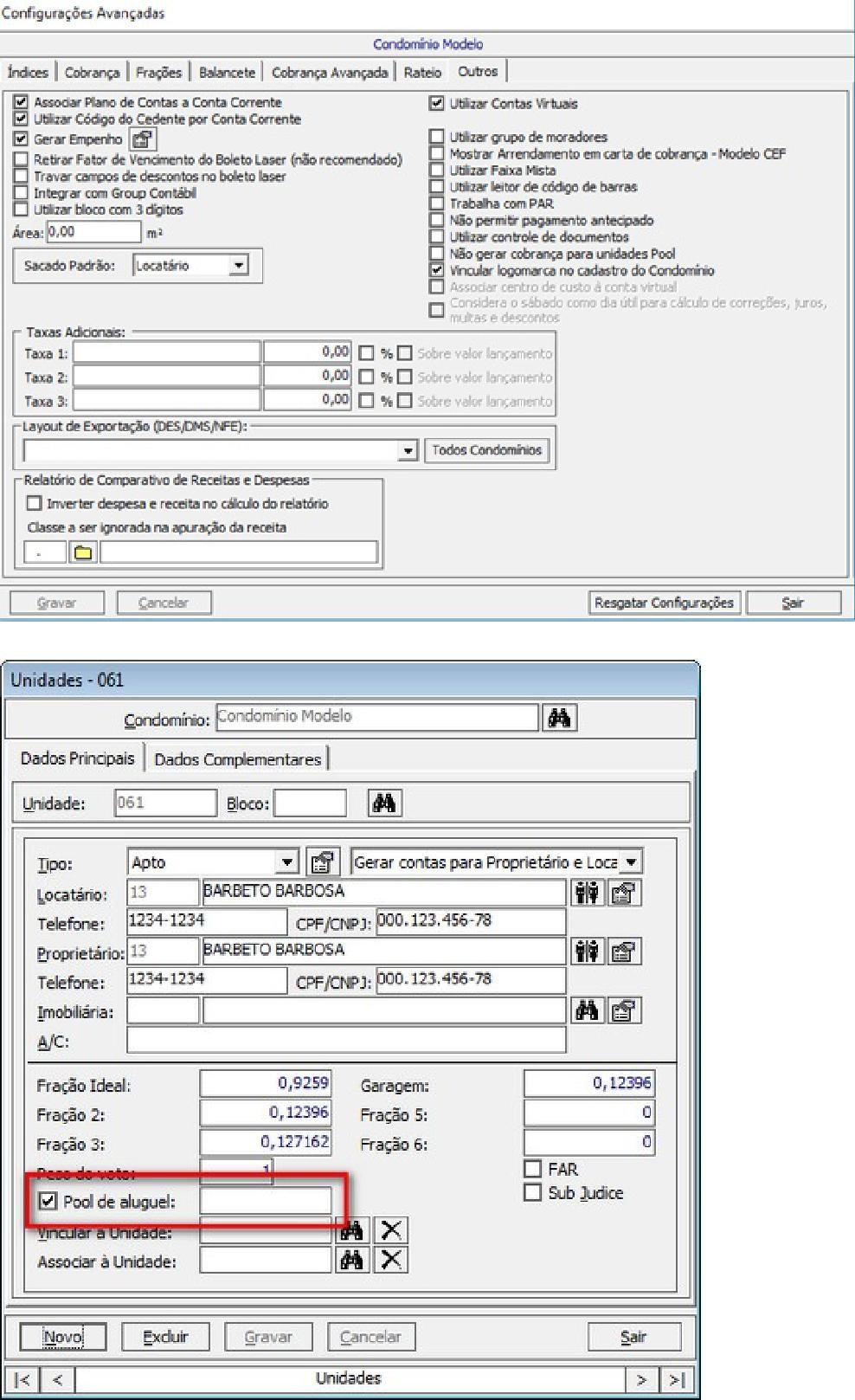Viewport: 855px width, 1400px height.
Task: Open properties icon next to Tipo dropdown
Action: pyautogui.click(x=323, y=862)
